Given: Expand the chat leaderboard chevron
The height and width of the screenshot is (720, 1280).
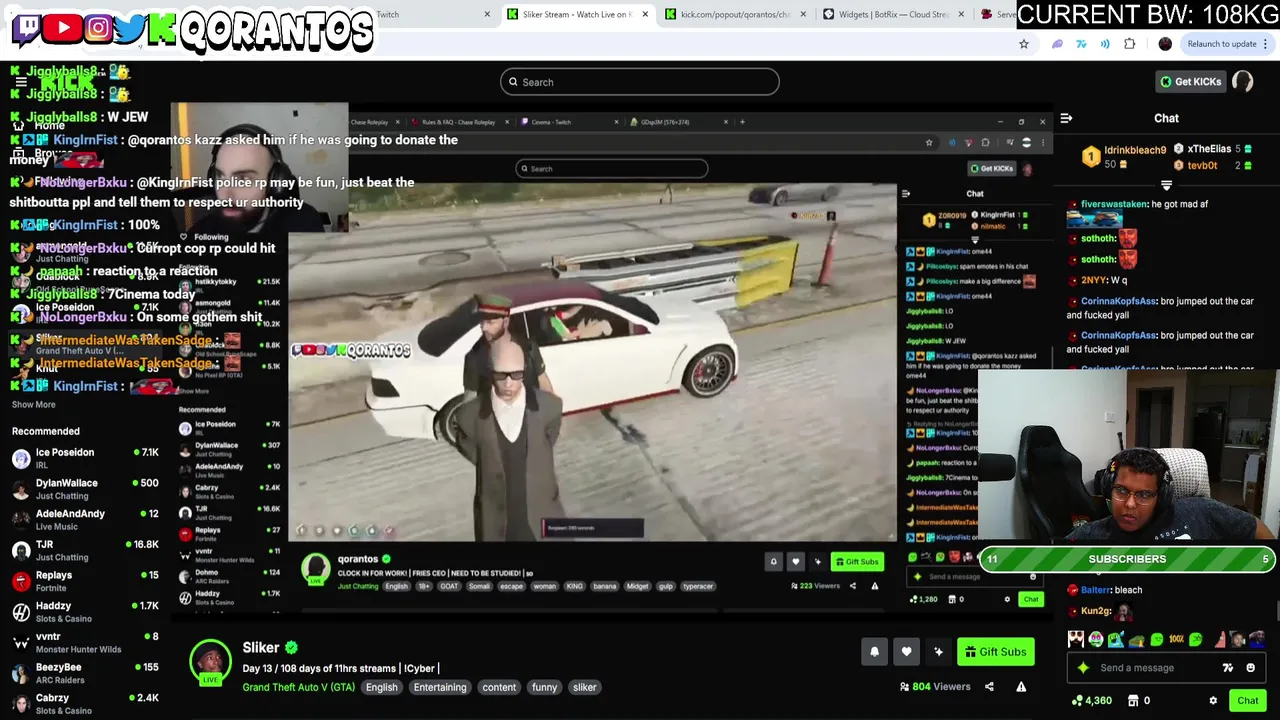Looking at the screenshot, I should (x=1166, y=185).
